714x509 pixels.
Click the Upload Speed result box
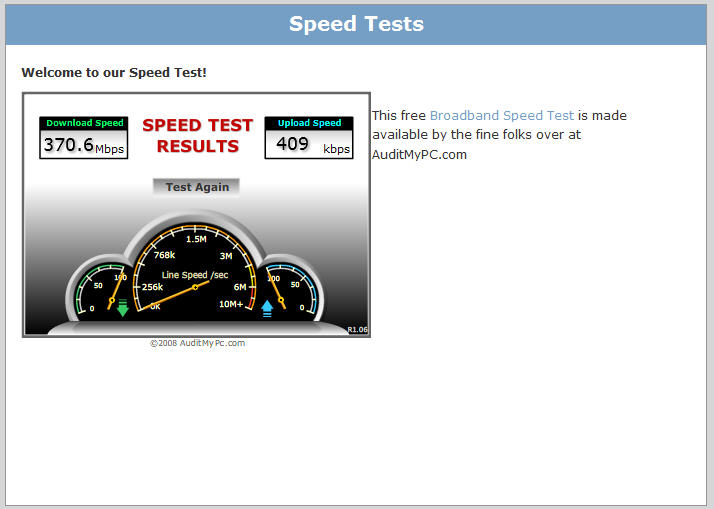pos(308,138)
